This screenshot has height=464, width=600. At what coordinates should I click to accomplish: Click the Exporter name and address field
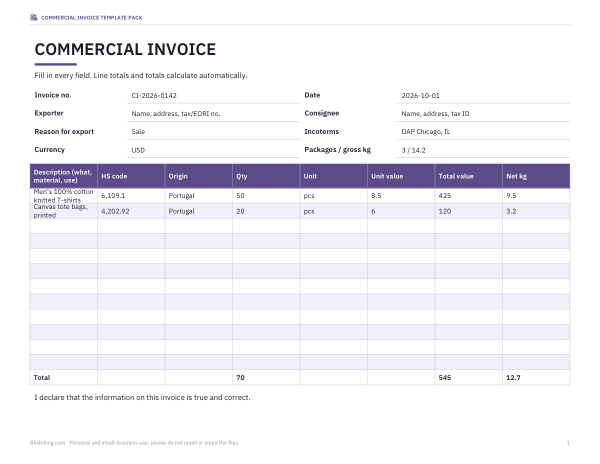pos(213,114)
